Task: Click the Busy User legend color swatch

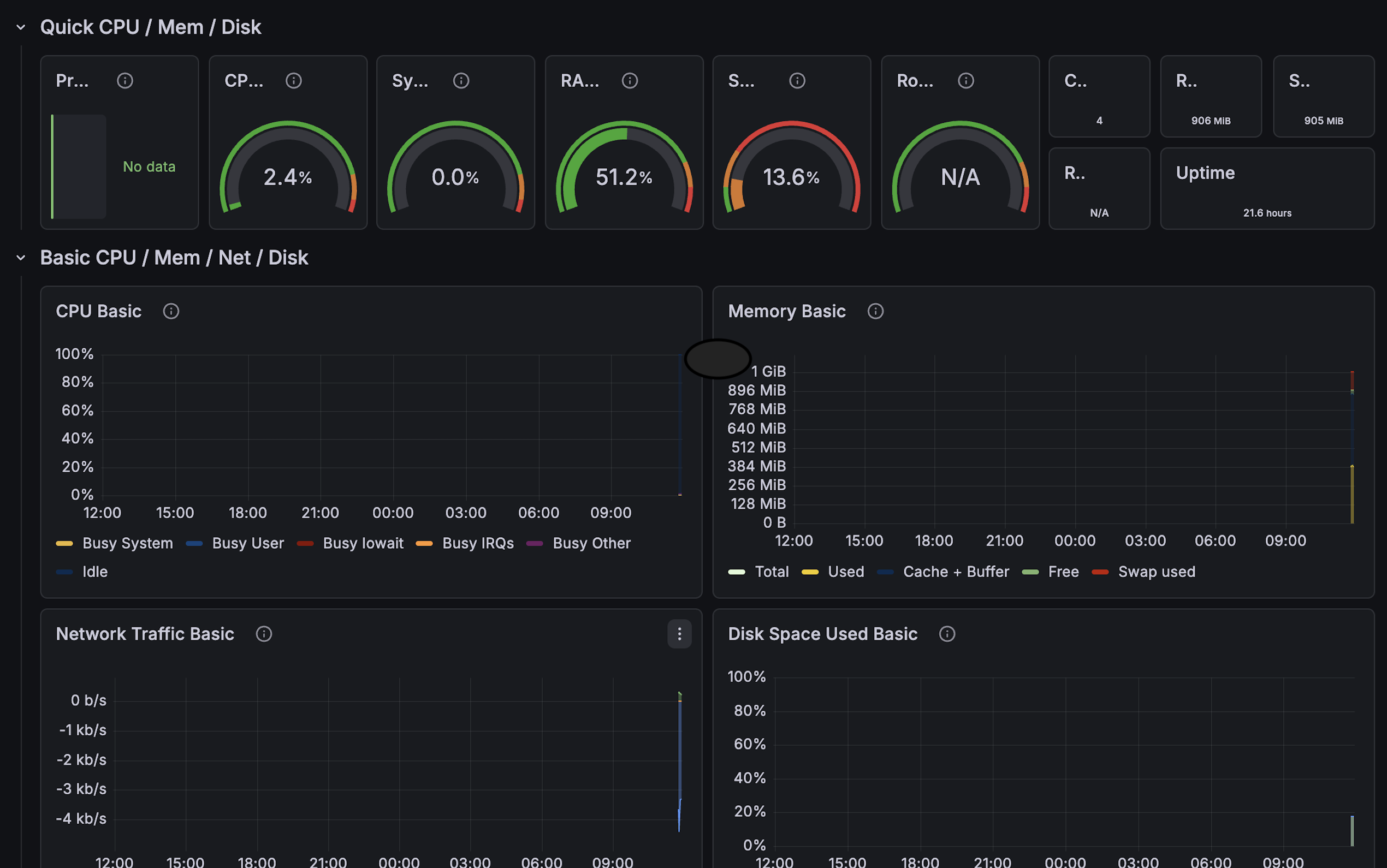Action: click(194, 543)
